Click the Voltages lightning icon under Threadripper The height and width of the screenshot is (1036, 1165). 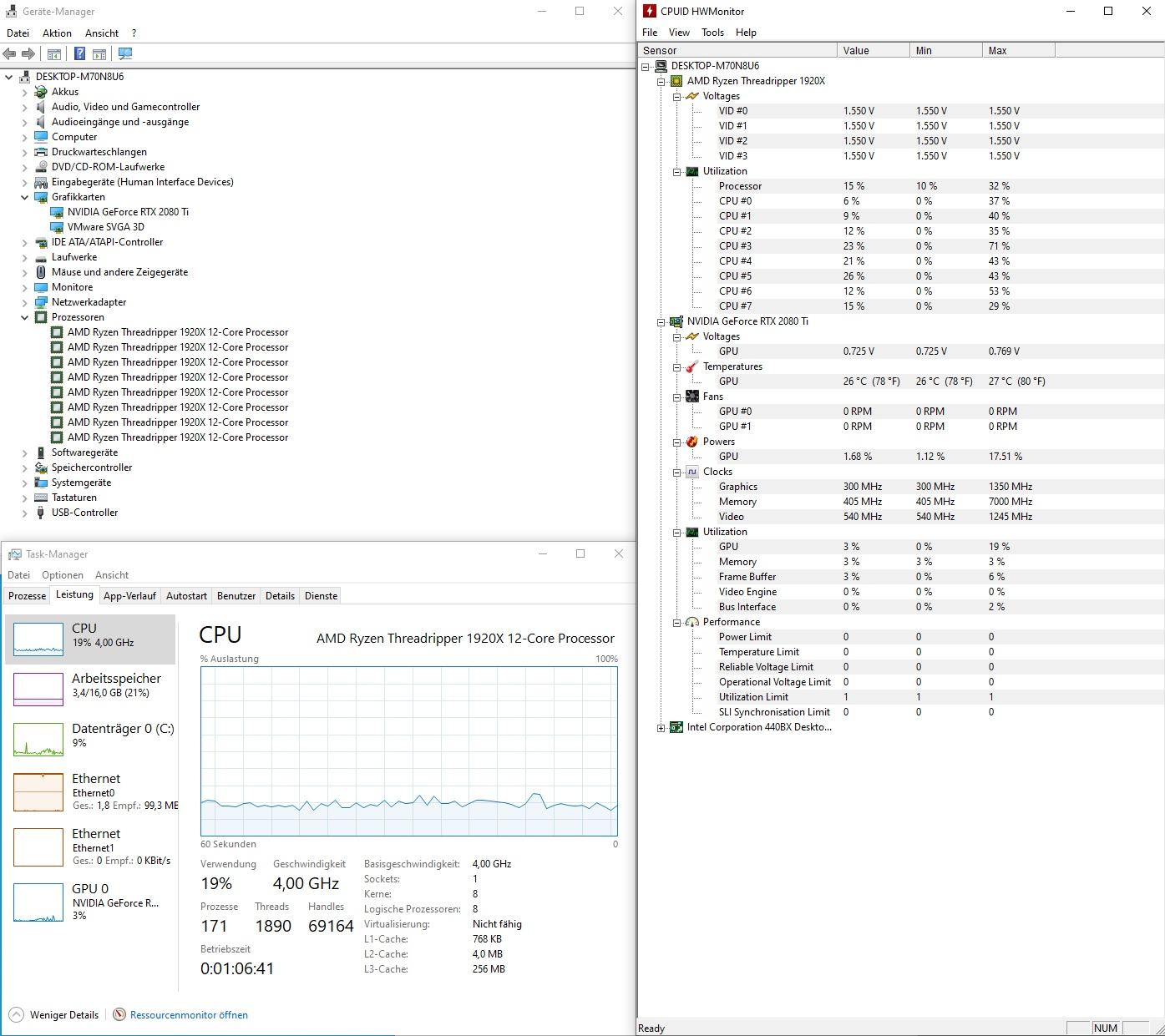tap(692, 96)
